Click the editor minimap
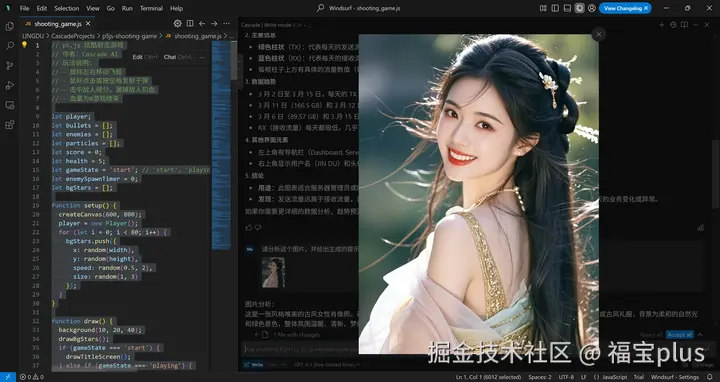This screenshot has height=382, width=720. [221, 145]
